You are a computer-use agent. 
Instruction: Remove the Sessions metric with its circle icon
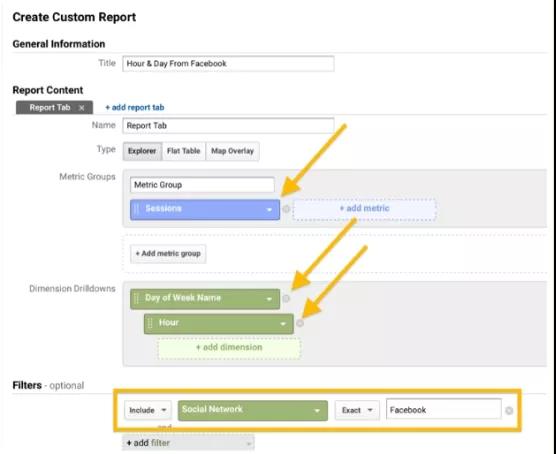coord(286,209)
